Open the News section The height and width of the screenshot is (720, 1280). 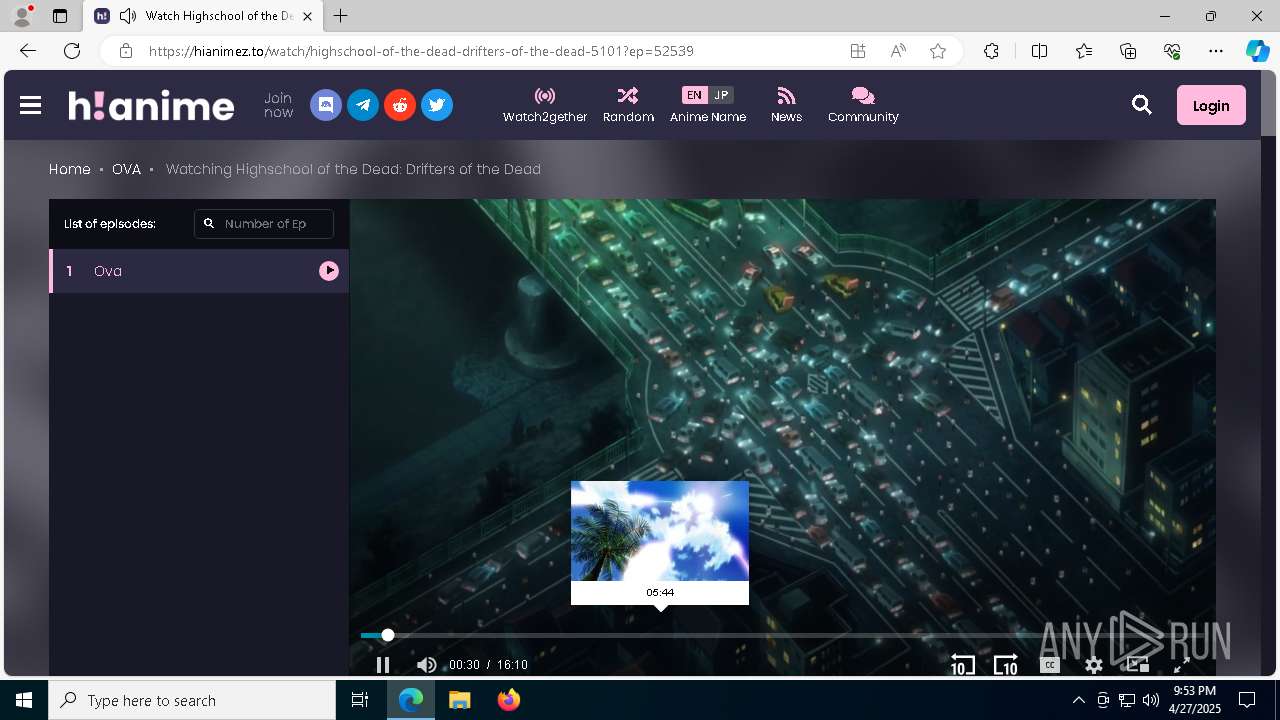tap(786, 105)
